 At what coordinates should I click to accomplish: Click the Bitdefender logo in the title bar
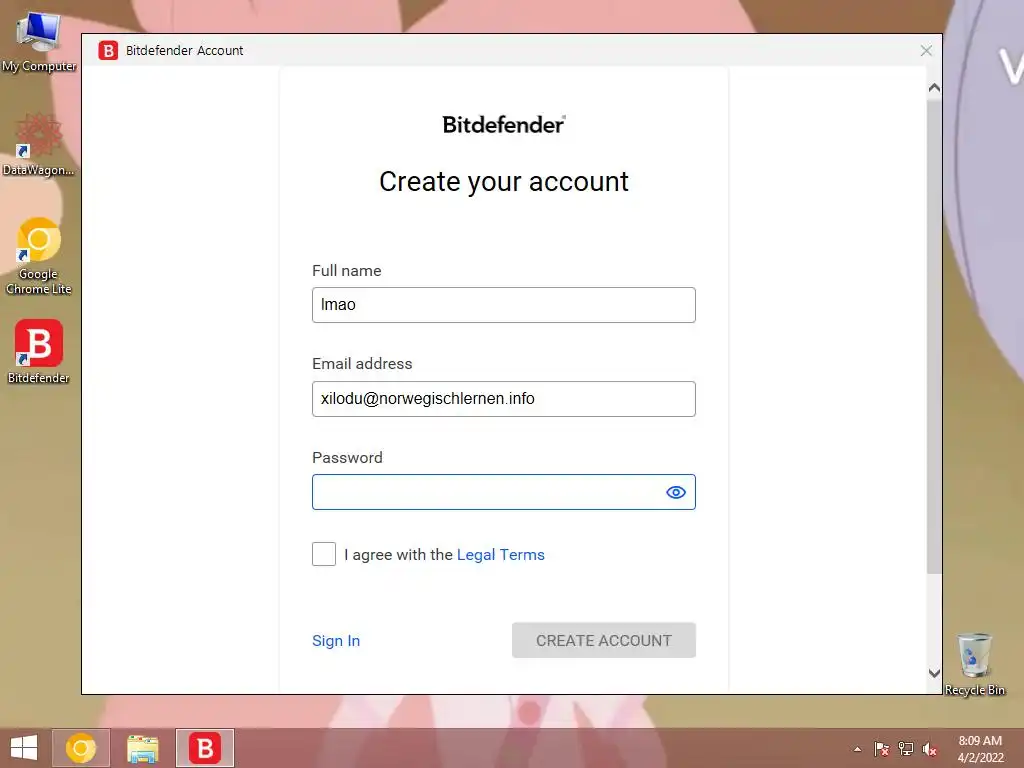pos(108,50)
